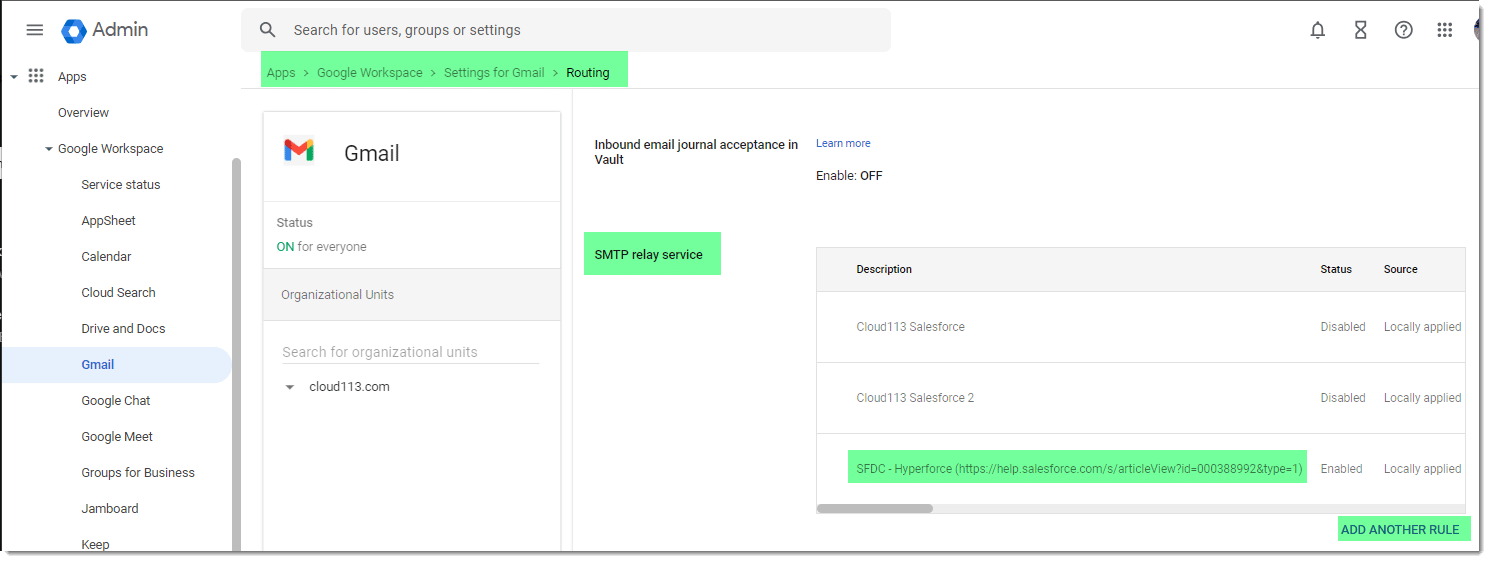
Task: Open Keep settings
Action: coord(95,544)
